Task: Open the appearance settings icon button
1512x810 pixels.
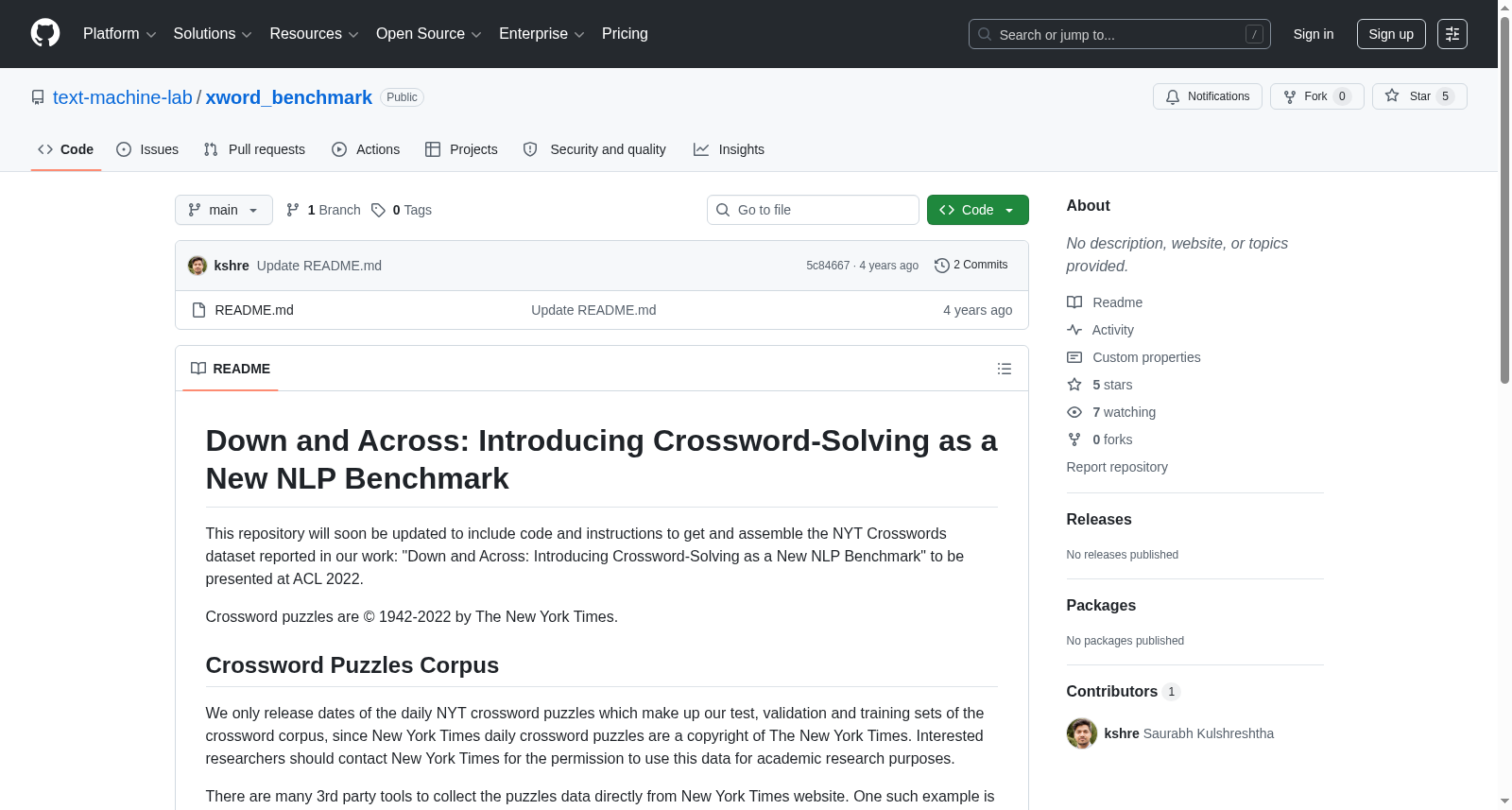Action: (1452, 34)
